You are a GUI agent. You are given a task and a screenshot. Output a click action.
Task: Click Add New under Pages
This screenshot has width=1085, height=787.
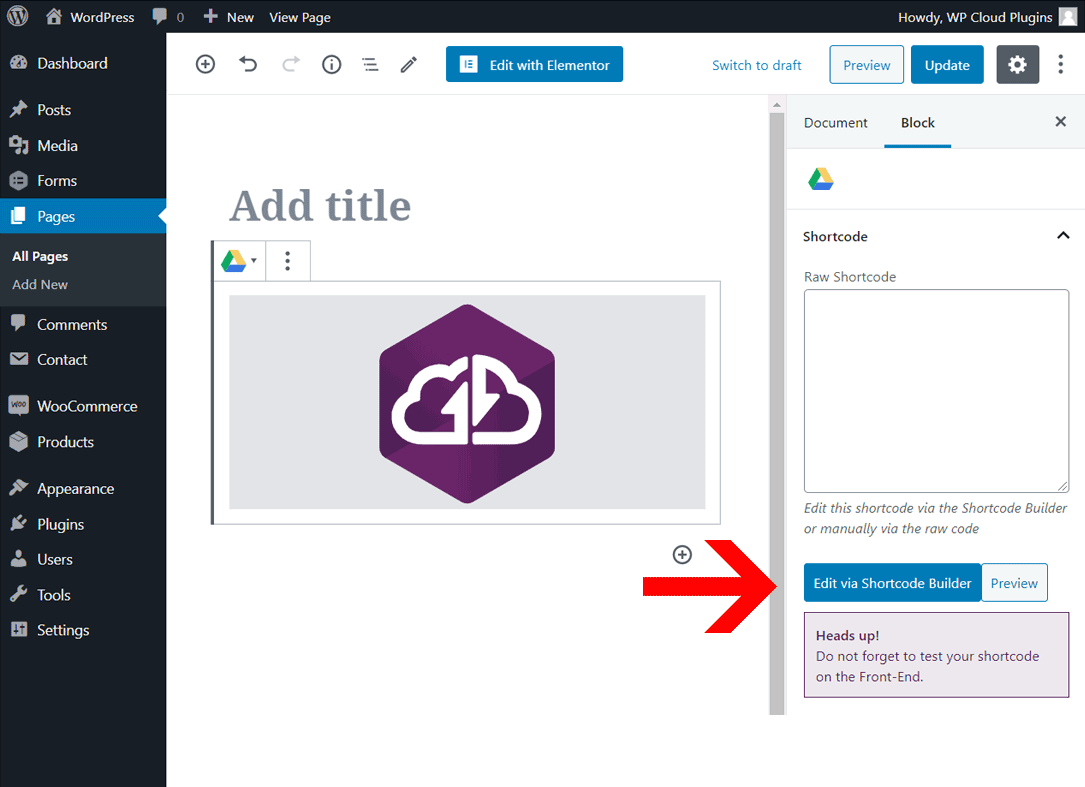pyautogui.click(x=40, y=284)
